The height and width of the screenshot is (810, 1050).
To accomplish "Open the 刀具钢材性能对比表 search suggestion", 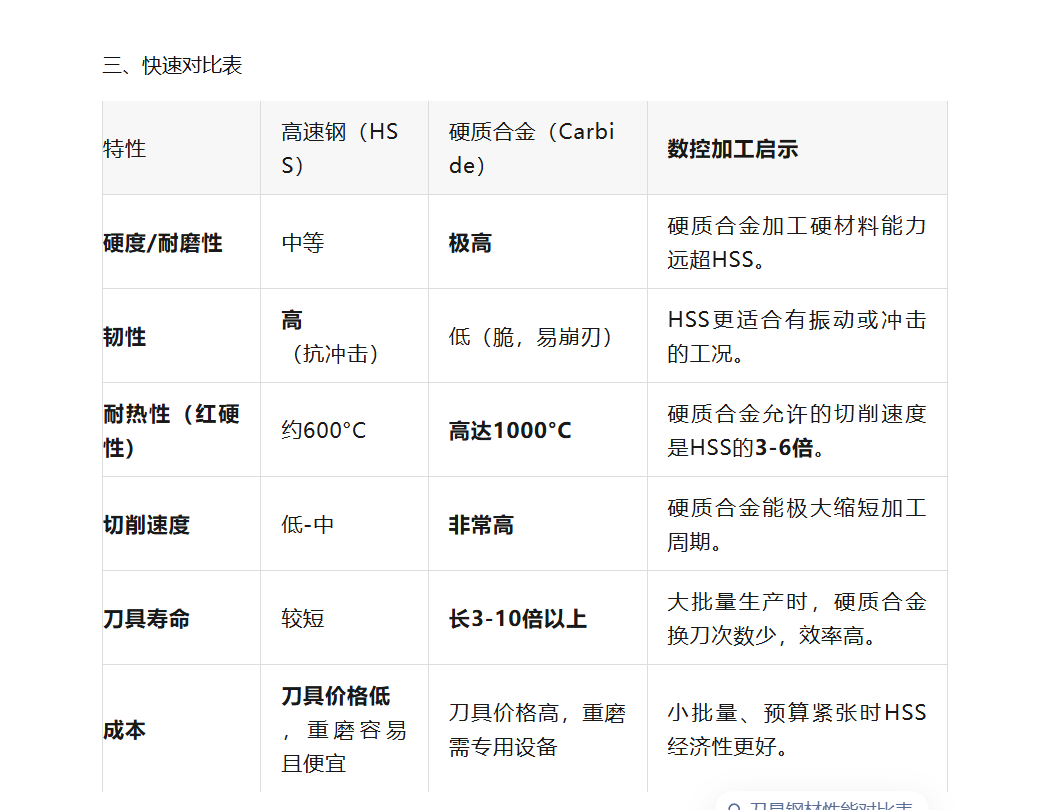I will pos(830,805).
